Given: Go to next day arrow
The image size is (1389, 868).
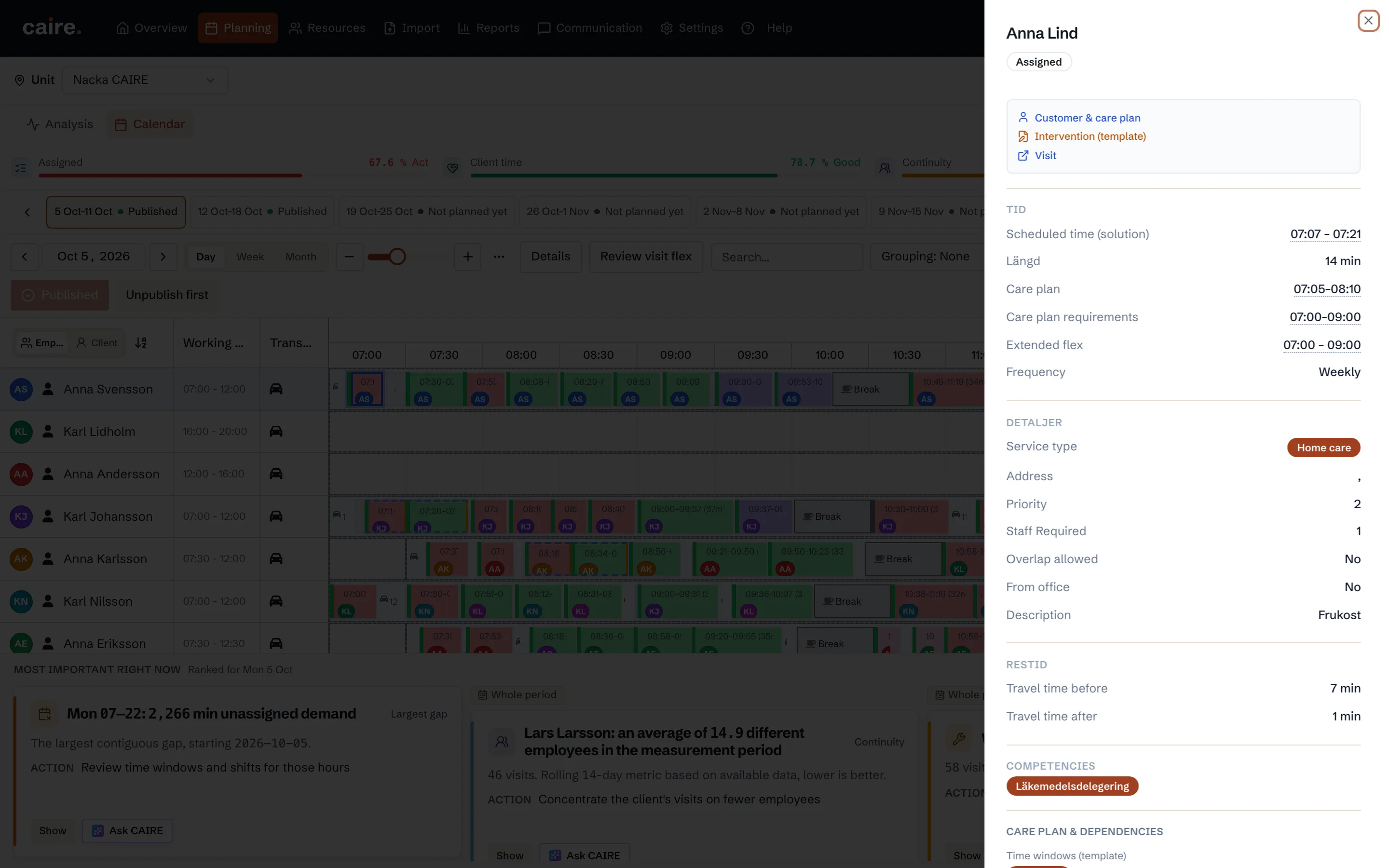Looking at the screenshot, I should 163,257.
